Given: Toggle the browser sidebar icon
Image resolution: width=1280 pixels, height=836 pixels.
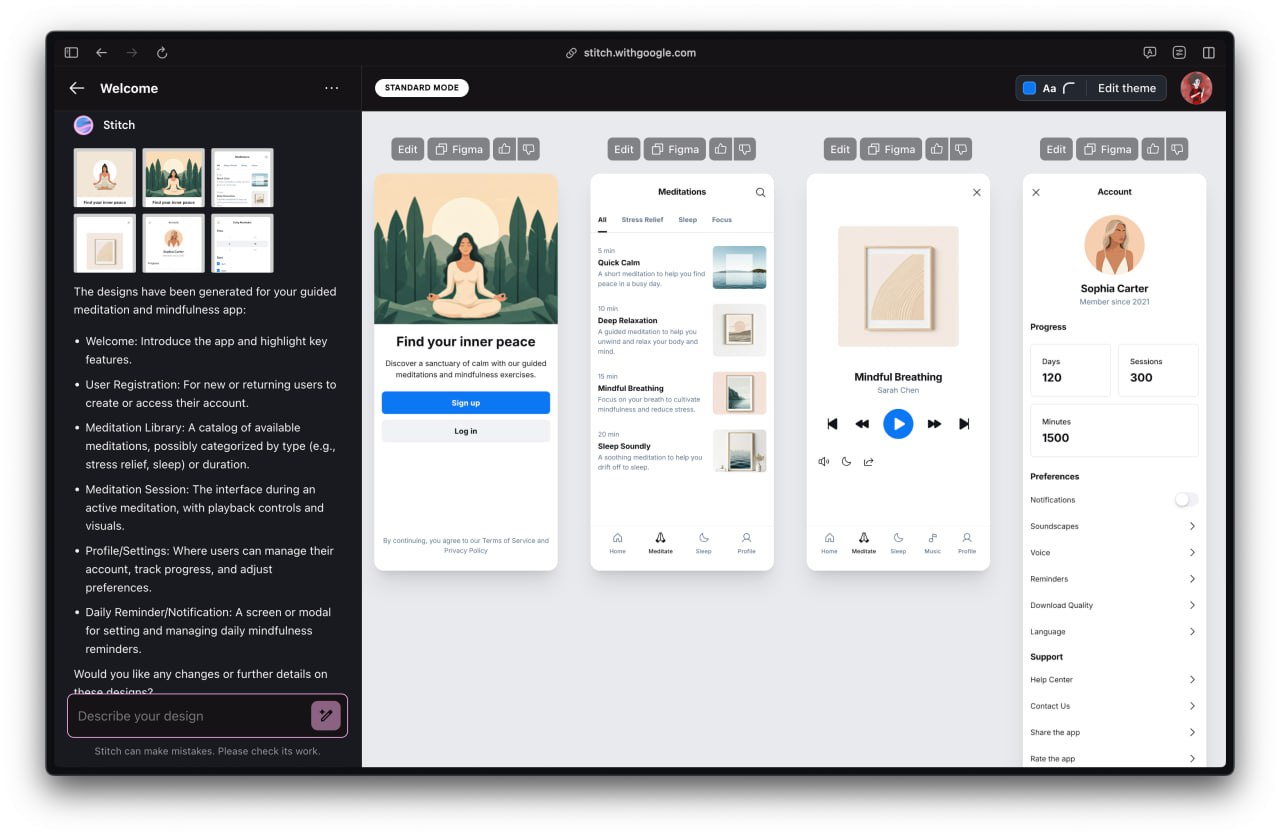Looking at the screenshot, I should pos(71,53).
